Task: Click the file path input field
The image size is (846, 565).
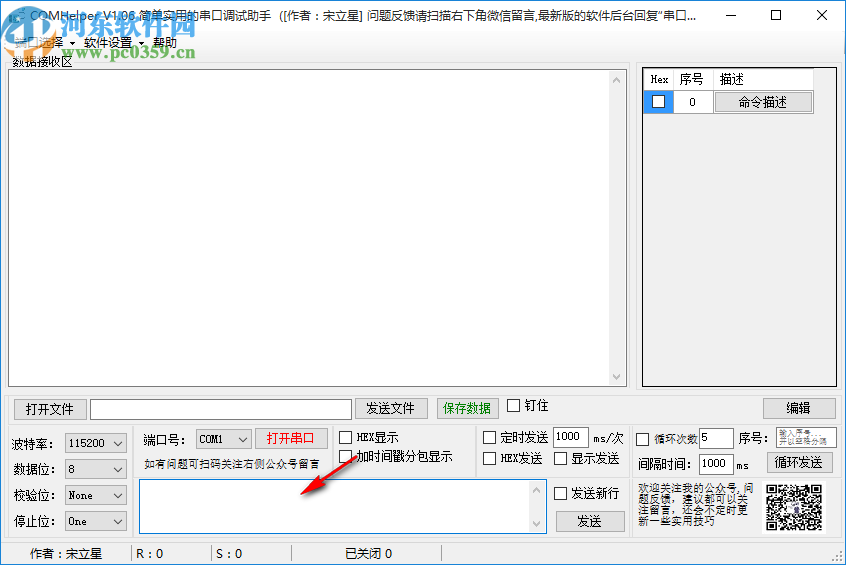Action: click(x=221, y=409)
